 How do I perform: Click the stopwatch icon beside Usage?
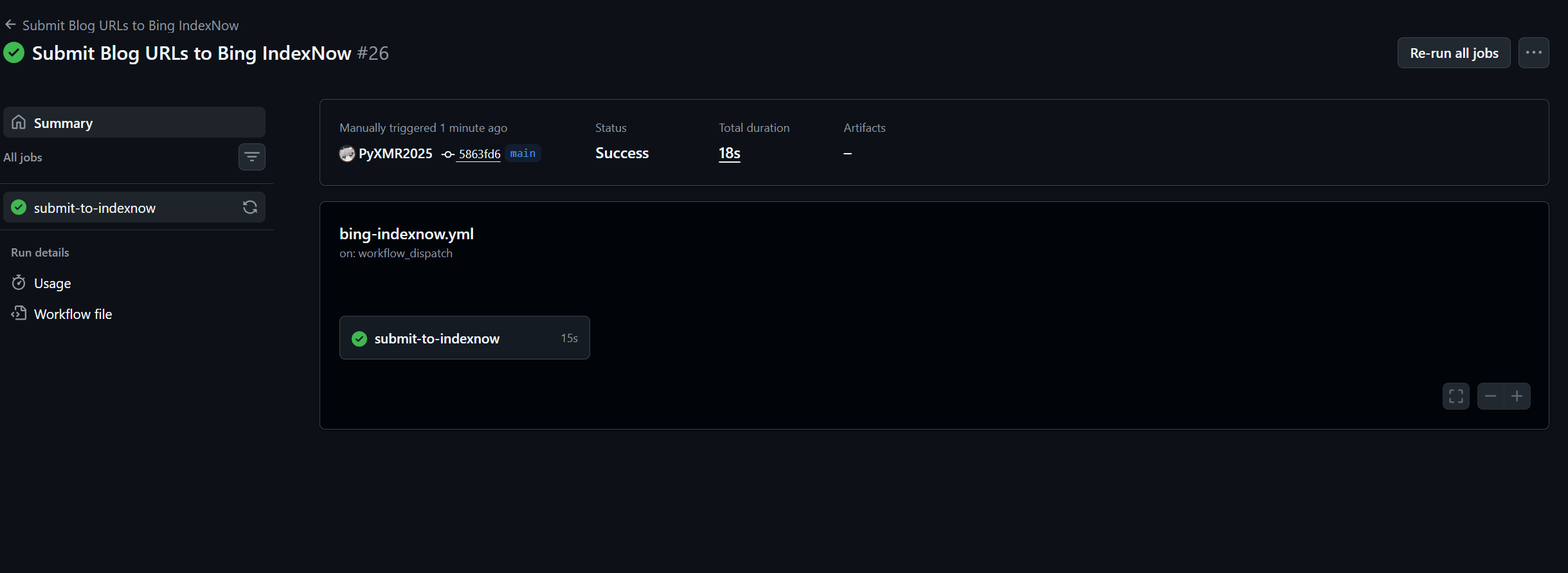click(x=19, y=283)
